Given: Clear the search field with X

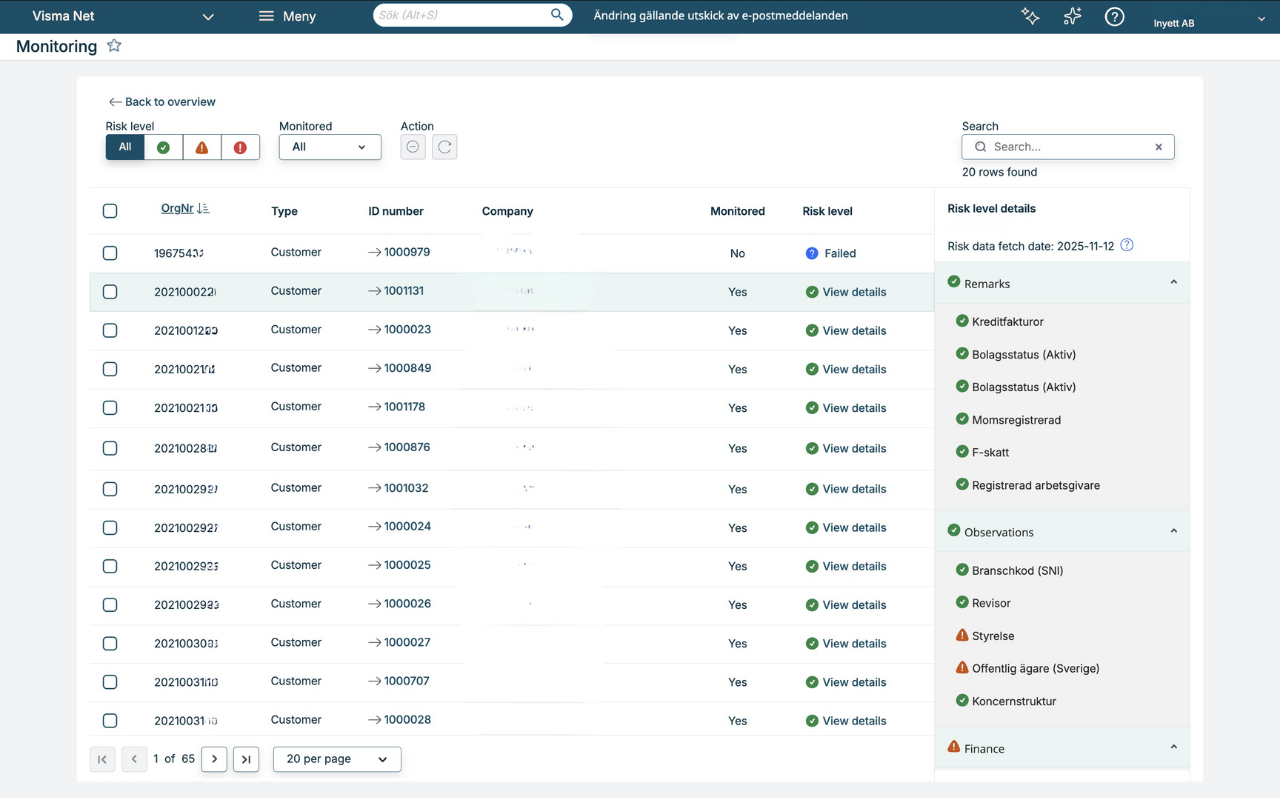Looking at the screenshot, I should pos(1158,147).
